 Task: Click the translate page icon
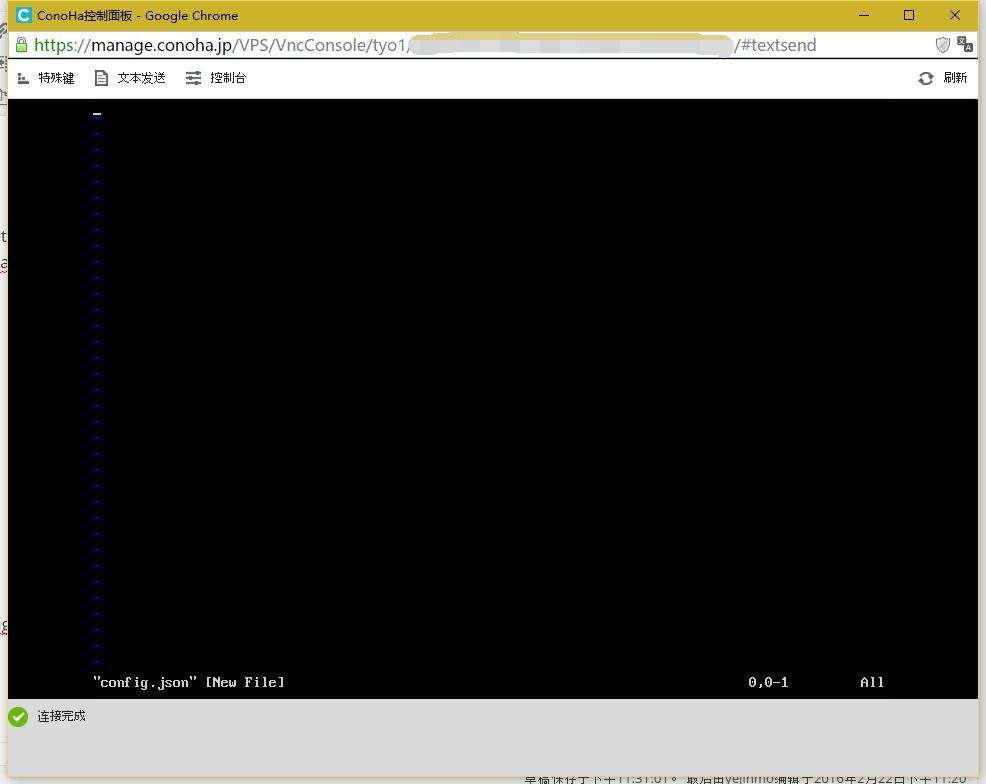(x=964, y=44)
